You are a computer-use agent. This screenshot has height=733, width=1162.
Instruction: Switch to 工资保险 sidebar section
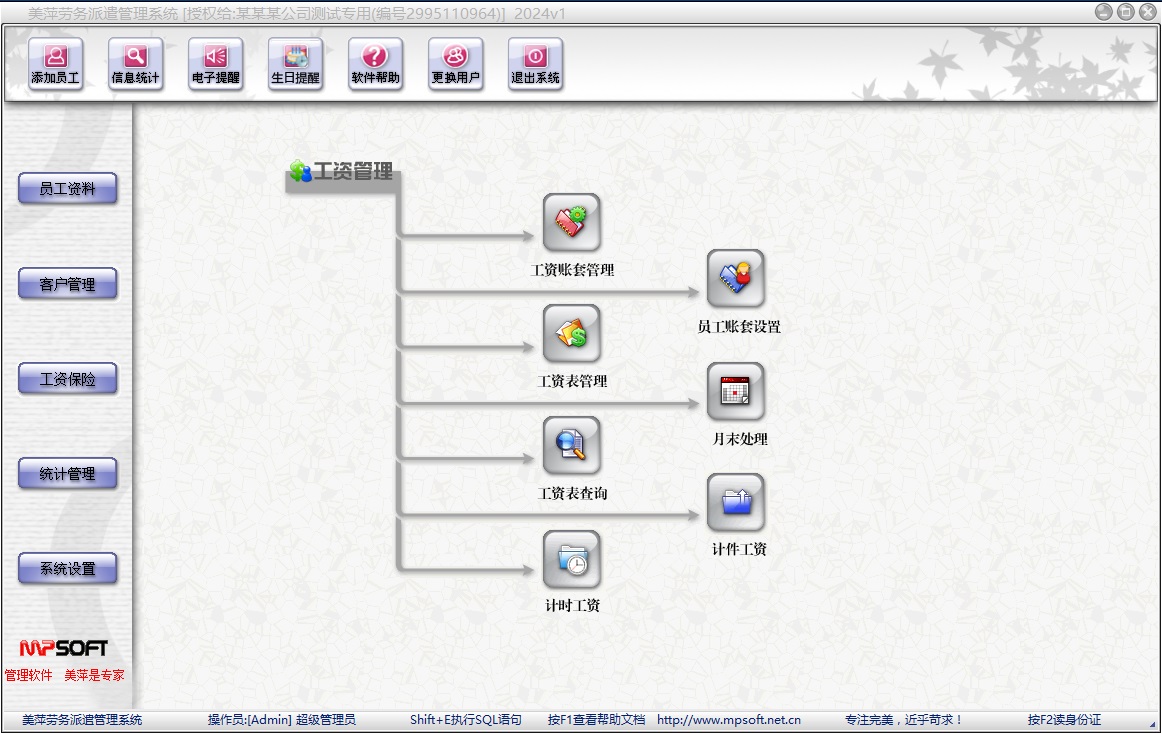point(68,379)
